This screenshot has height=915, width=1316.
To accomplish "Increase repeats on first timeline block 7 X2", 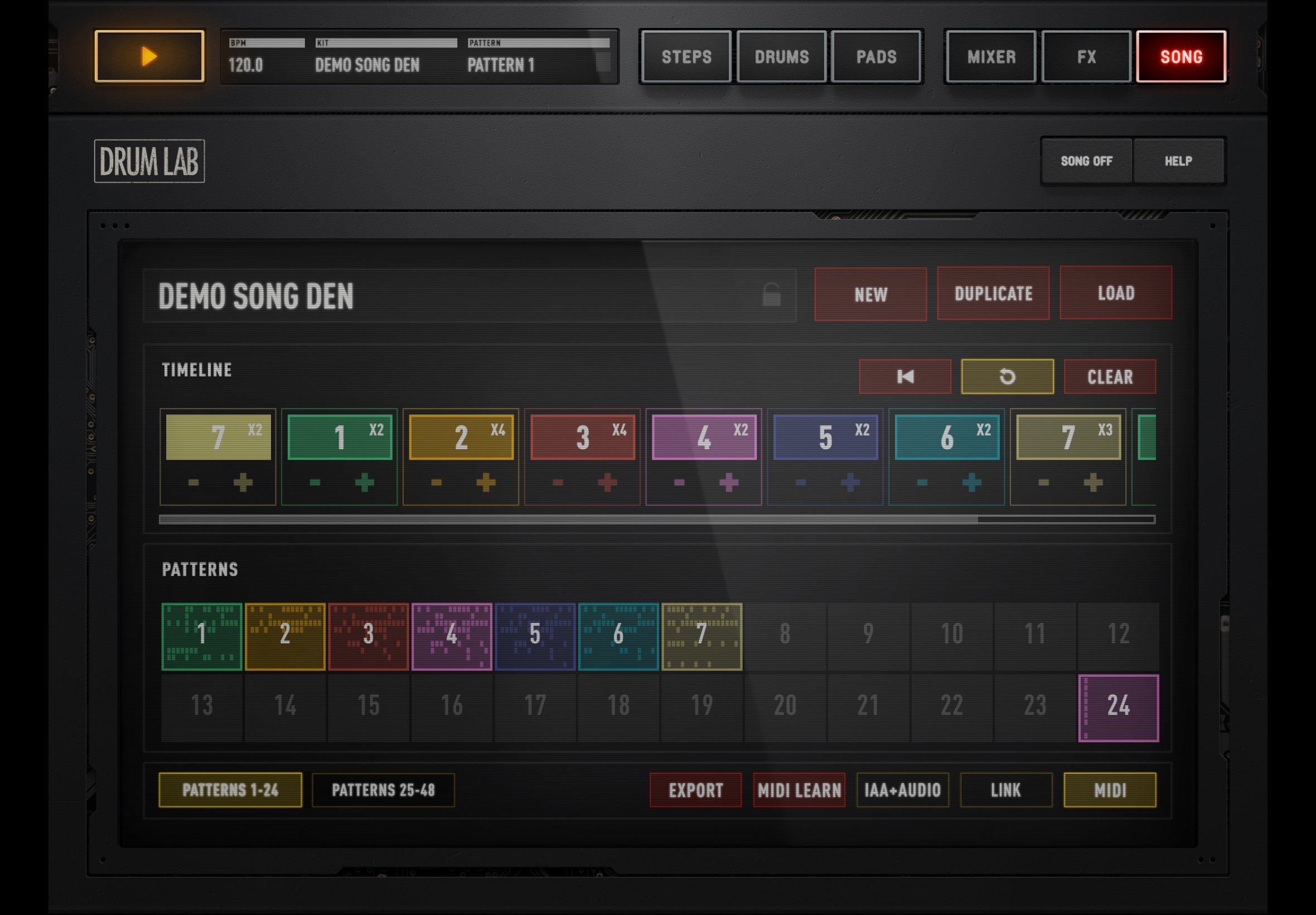I will 243,482.
